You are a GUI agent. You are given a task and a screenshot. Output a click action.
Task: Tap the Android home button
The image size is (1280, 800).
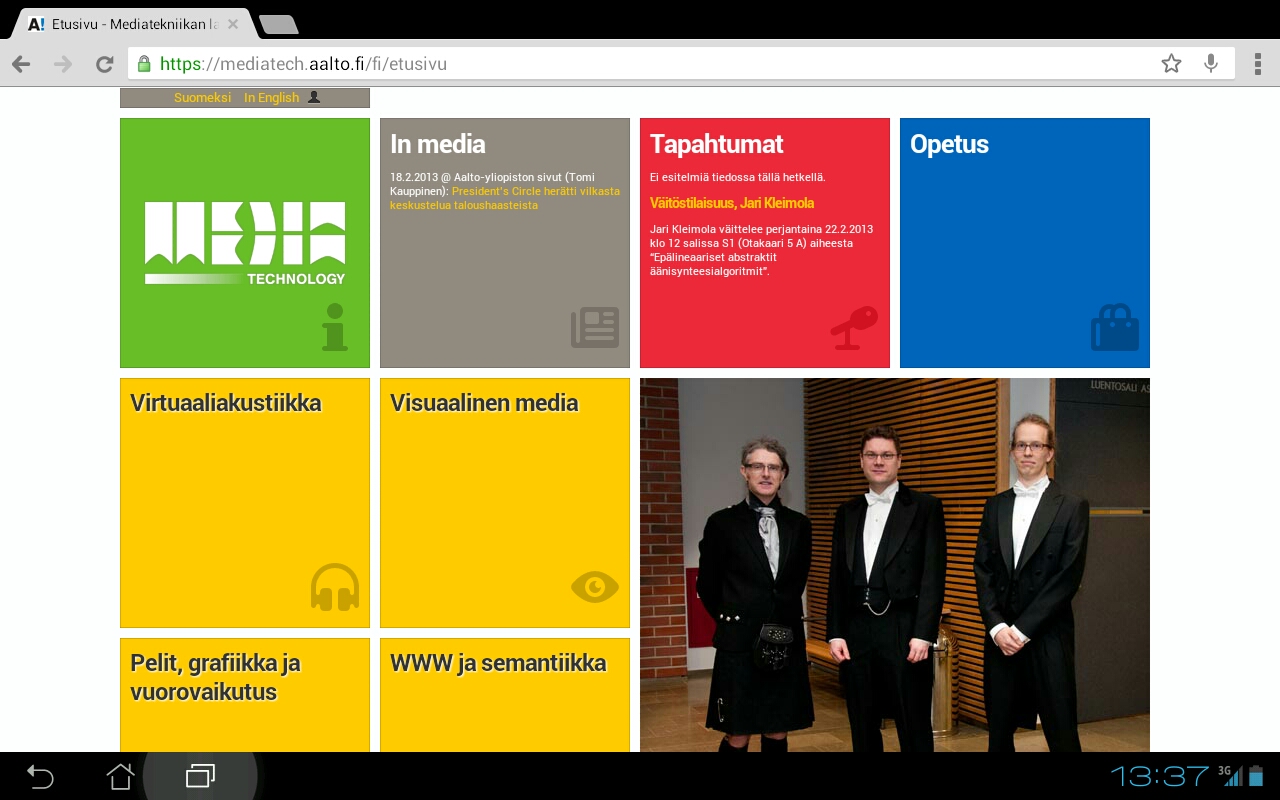click(120, 776)
